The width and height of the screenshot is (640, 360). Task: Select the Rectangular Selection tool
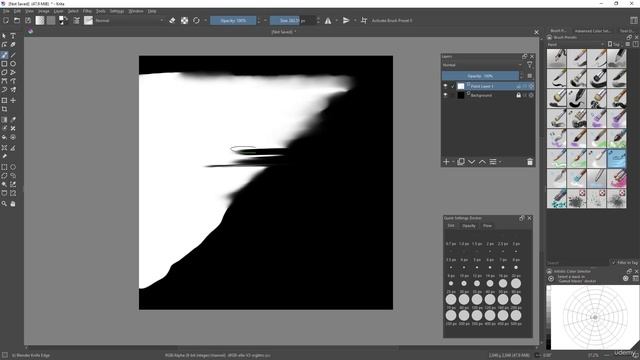[x=4, y=167]
